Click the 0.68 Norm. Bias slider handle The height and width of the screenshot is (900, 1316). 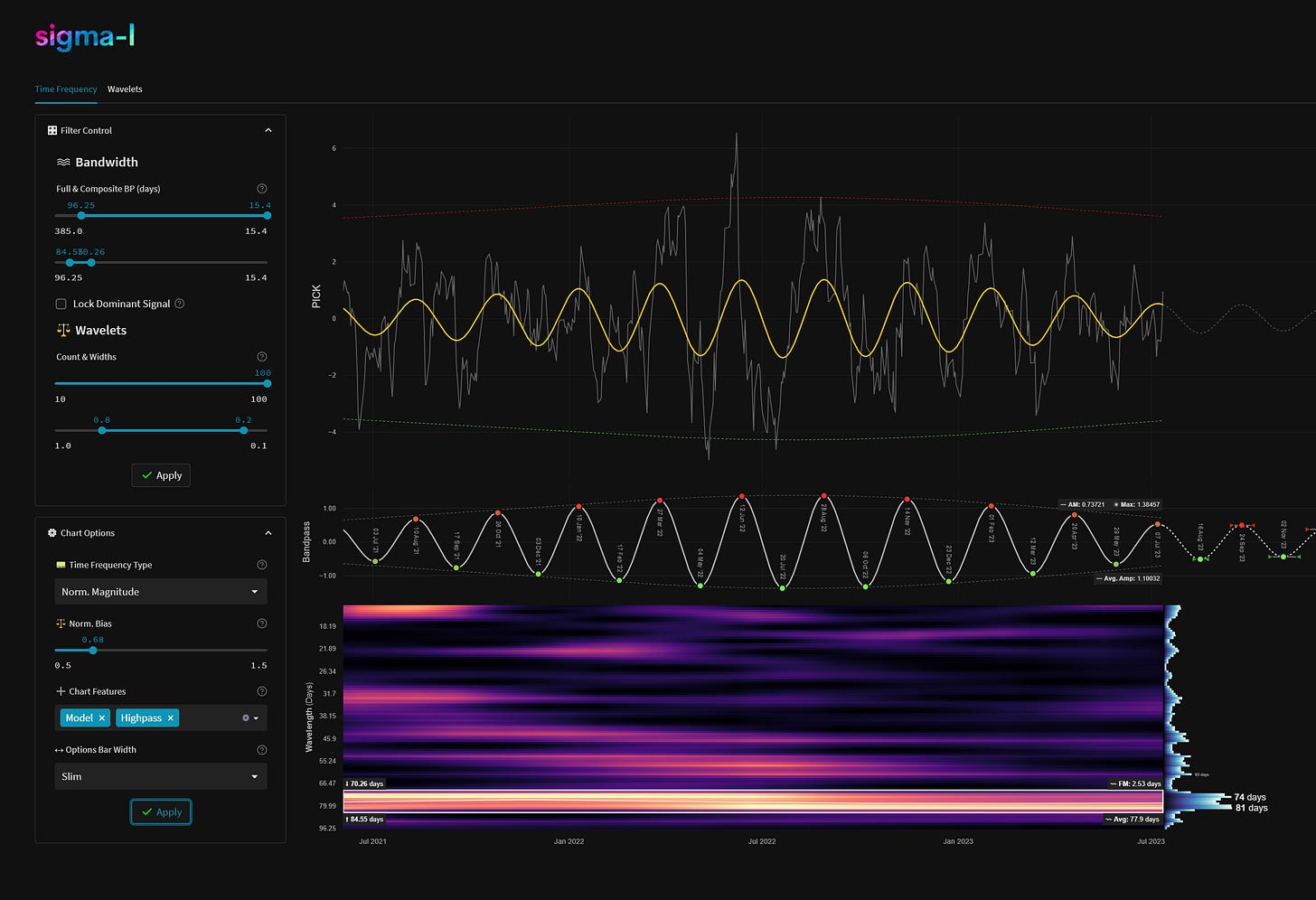(92, 650)
